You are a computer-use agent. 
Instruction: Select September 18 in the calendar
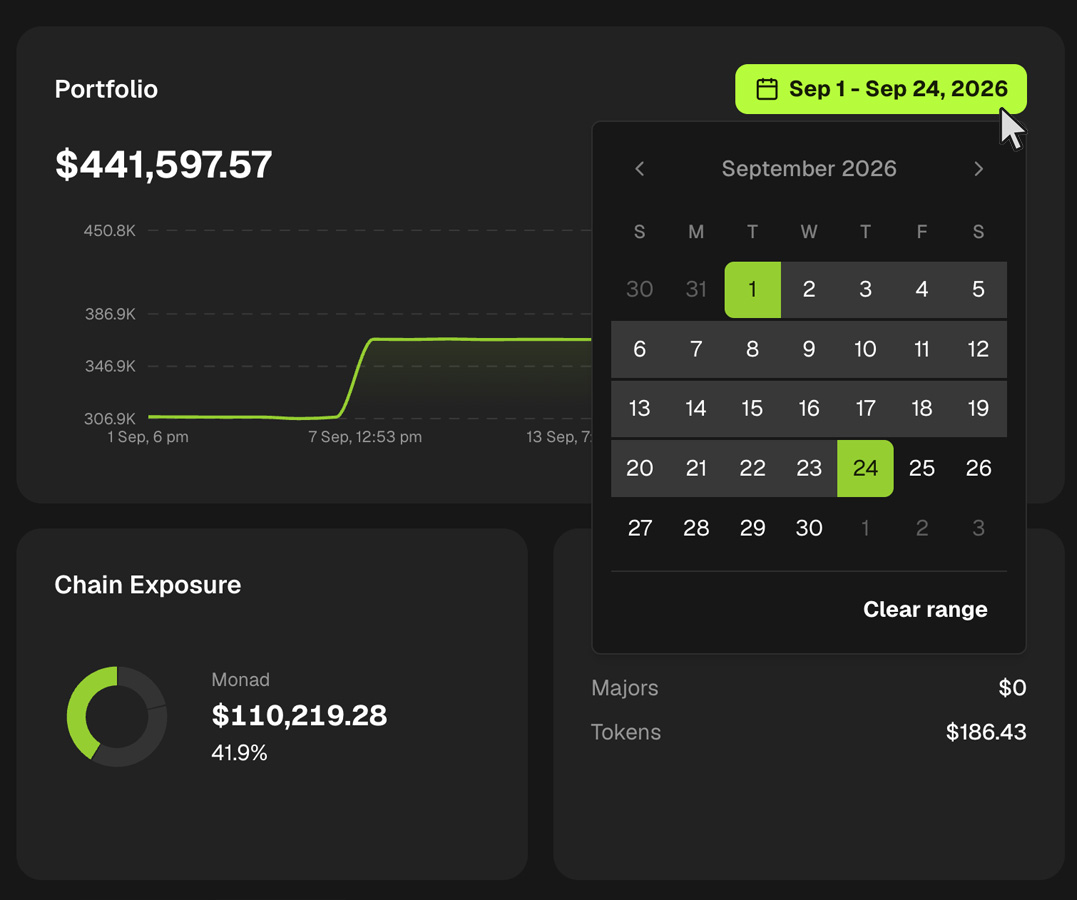point(922,409)
